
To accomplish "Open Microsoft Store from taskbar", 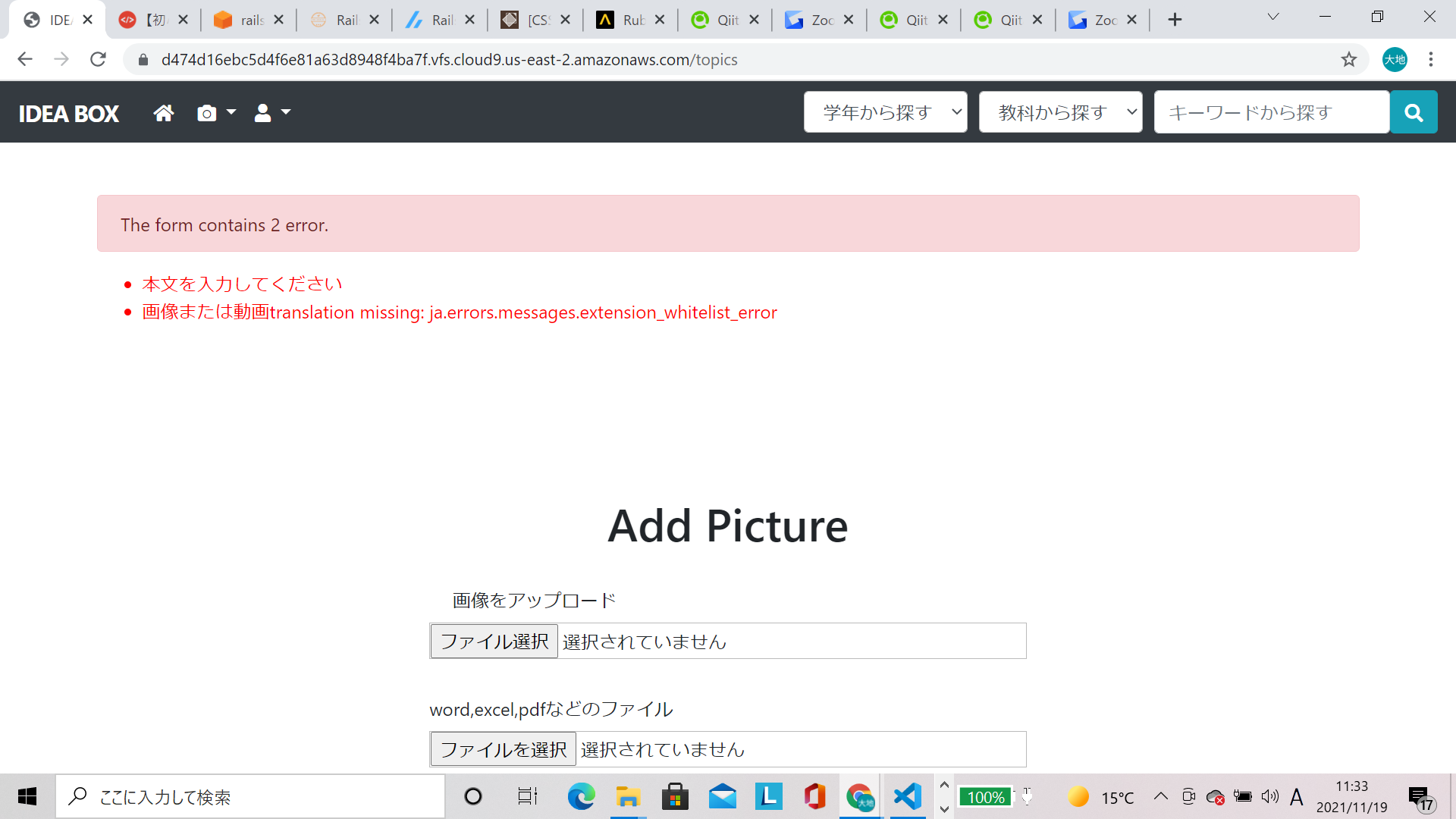I will coord(675,797).
